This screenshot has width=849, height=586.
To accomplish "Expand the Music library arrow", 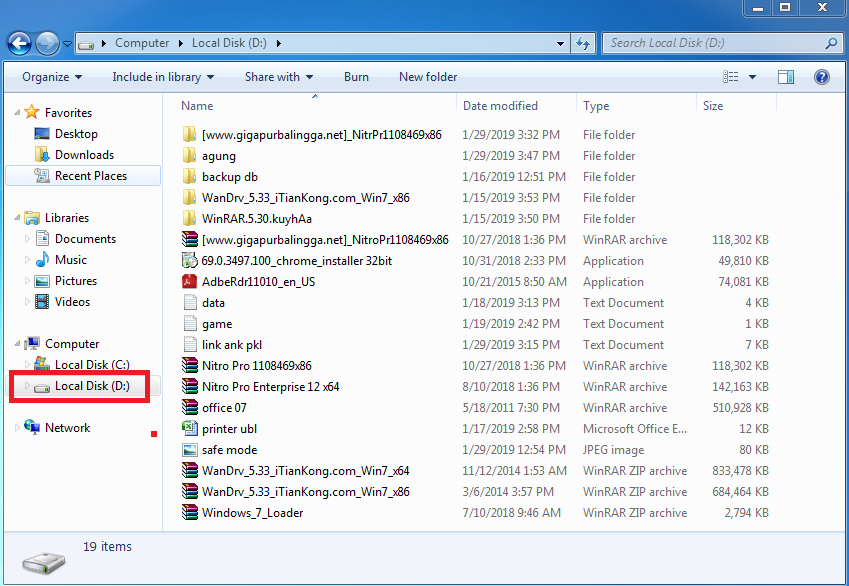I will point(27,260).
